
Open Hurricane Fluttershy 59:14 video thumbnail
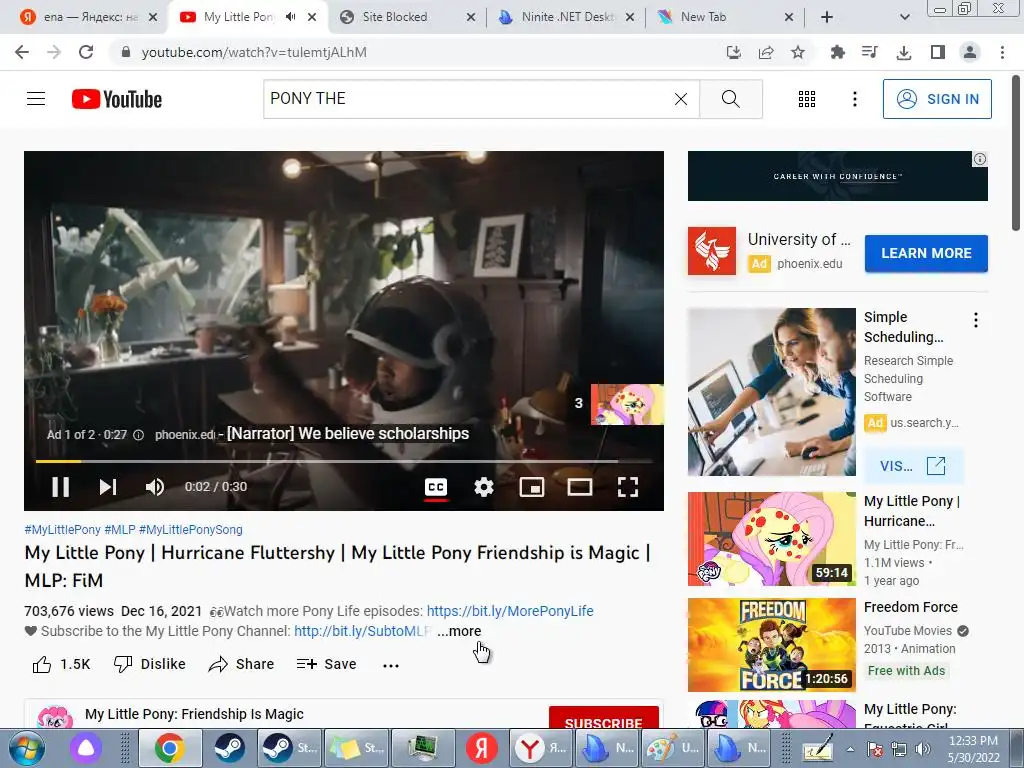[x=772, y=539]
